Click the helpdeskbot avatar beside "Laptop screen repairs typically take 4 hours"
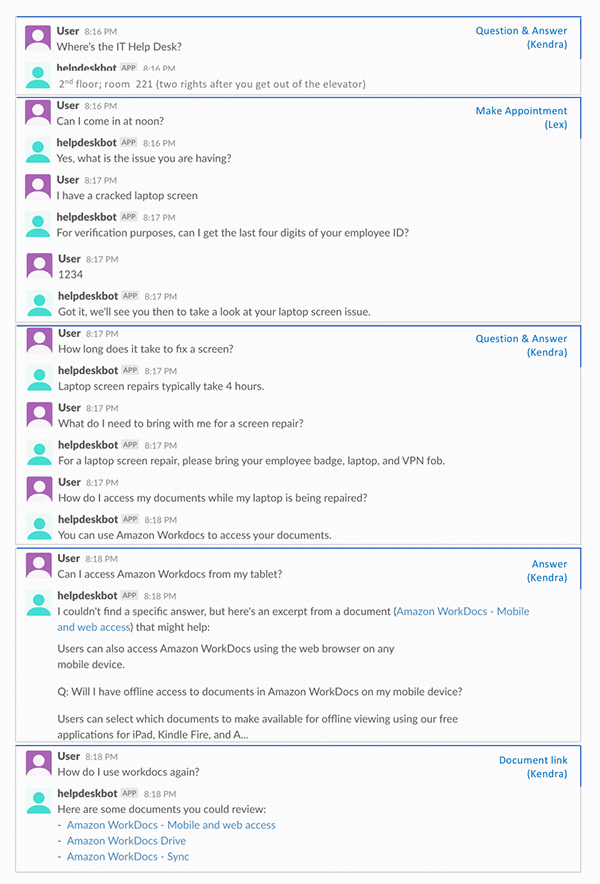 pos(39,378)
